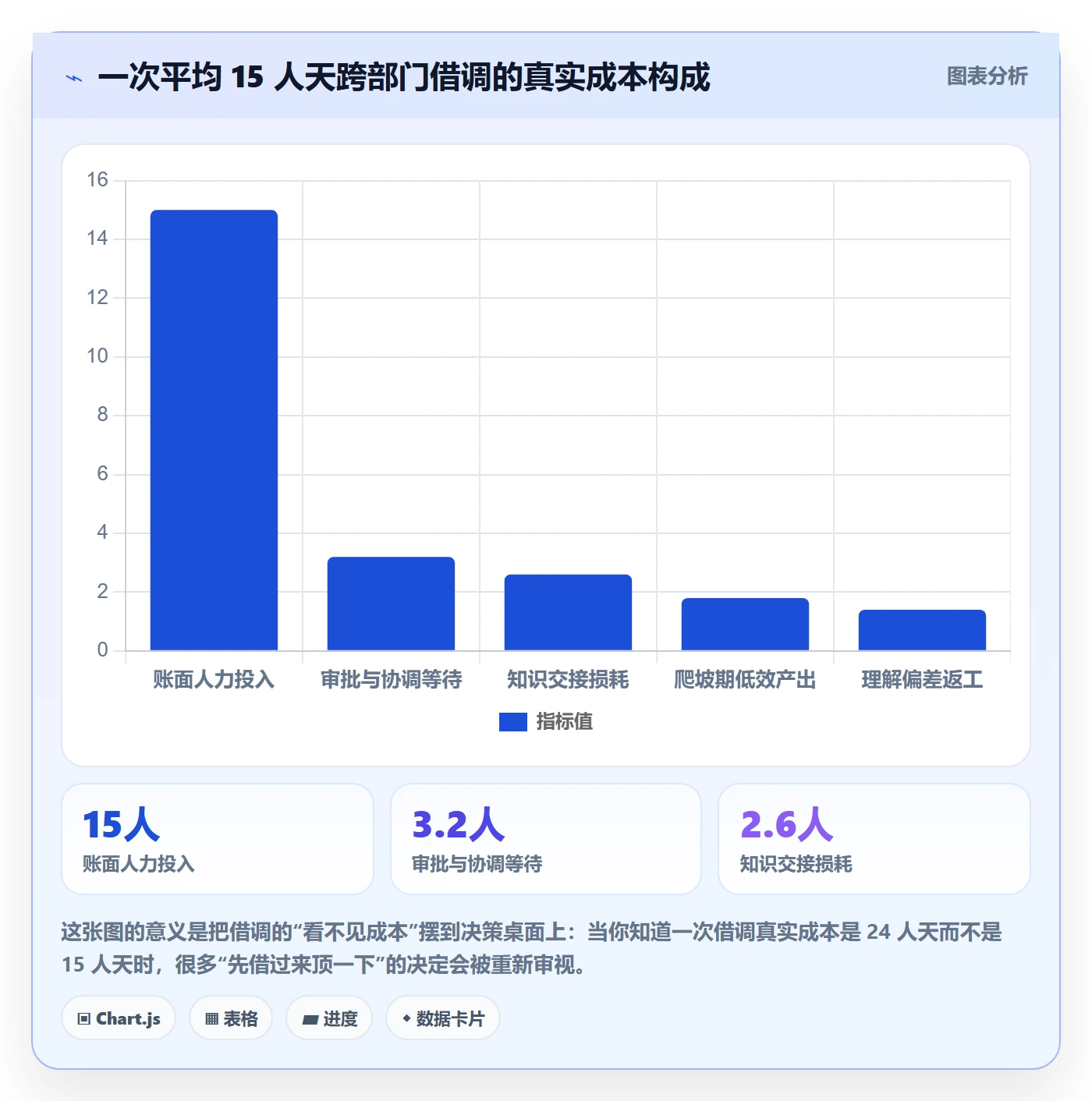
Task: Click the 知识交接损耗 bar in the chart
Action: coord(568,612)
